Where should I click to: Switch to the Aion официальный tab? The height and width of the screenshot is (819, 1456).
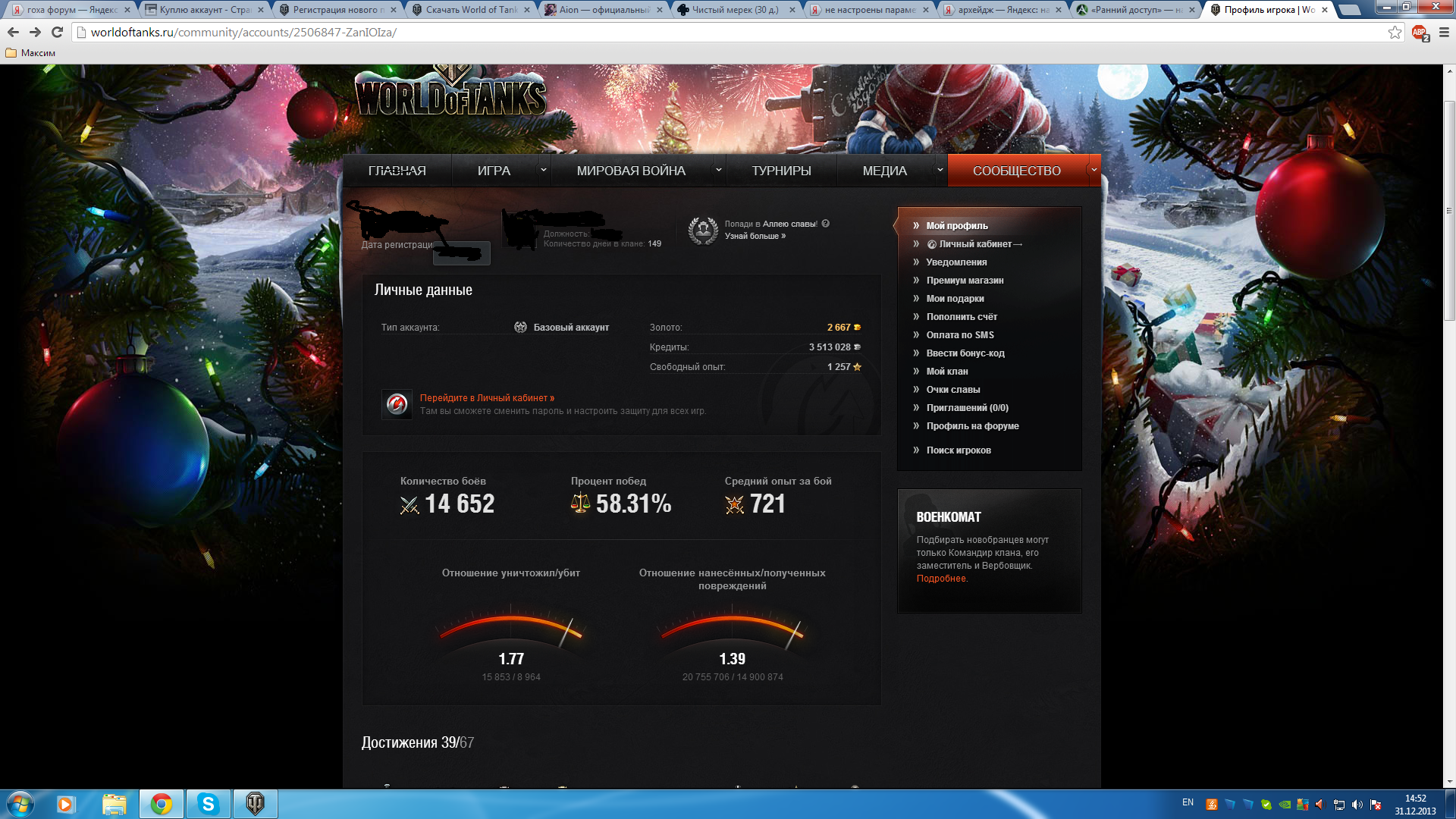click(x=604, y=10)
